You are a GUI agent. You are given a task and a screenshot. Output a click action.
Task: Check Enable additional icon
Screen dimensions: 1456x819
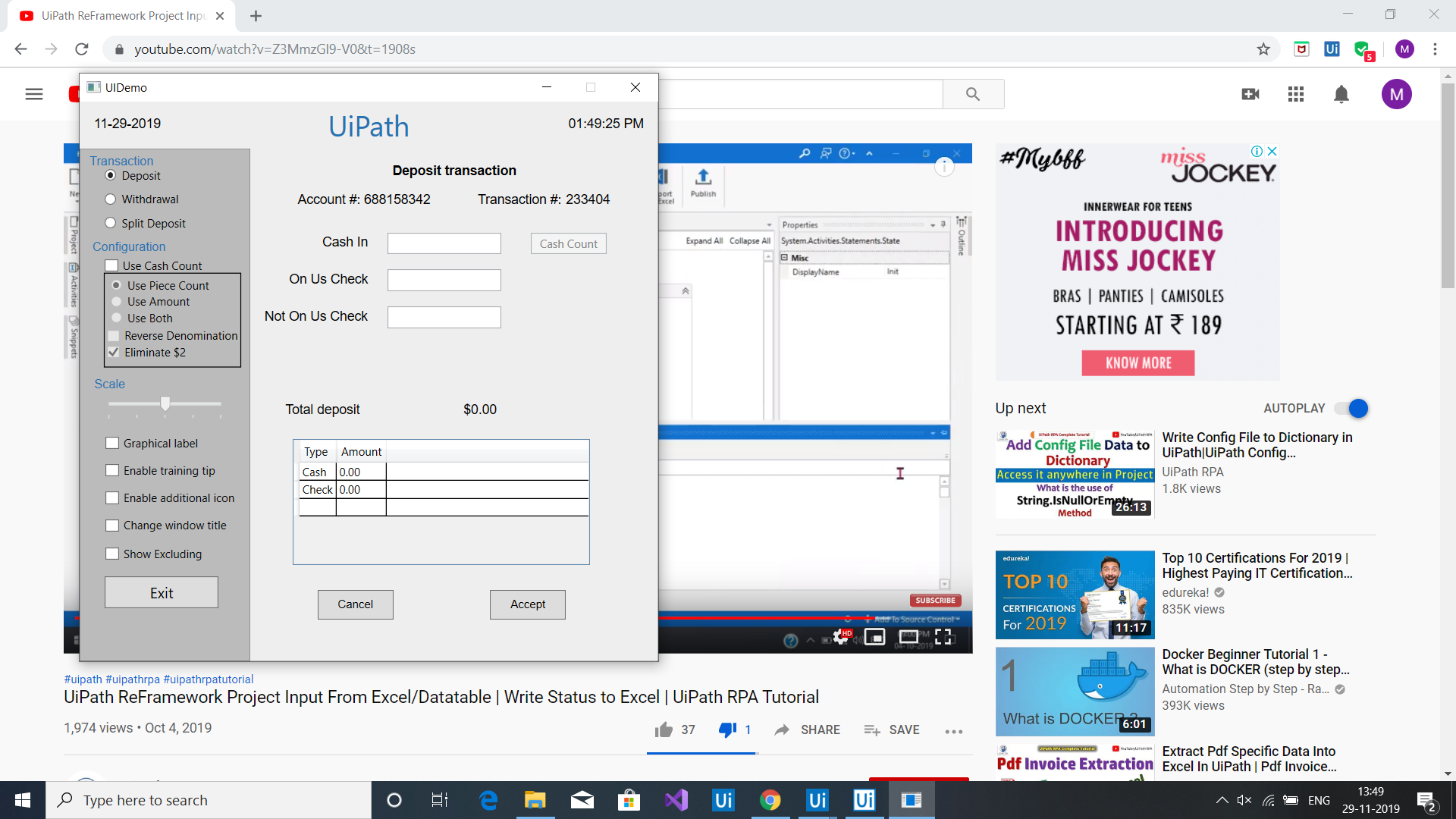pos(112,497)
